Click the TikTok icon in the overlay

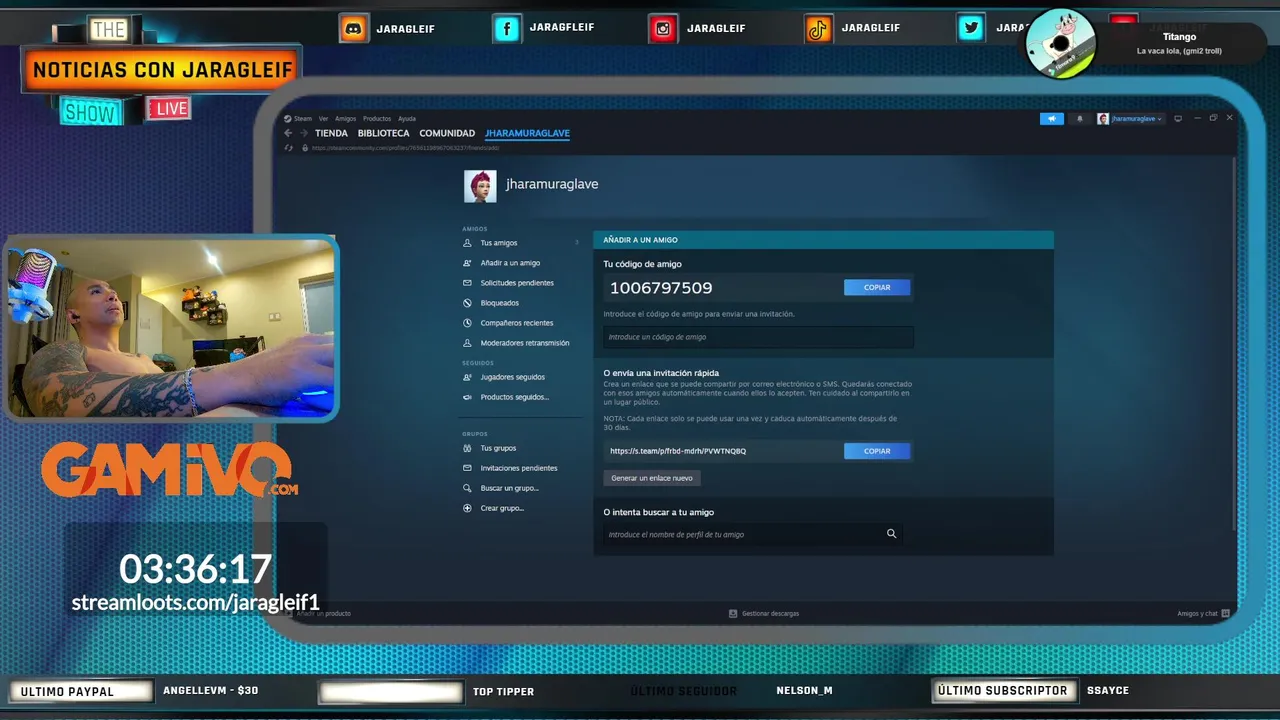[818, 29]
